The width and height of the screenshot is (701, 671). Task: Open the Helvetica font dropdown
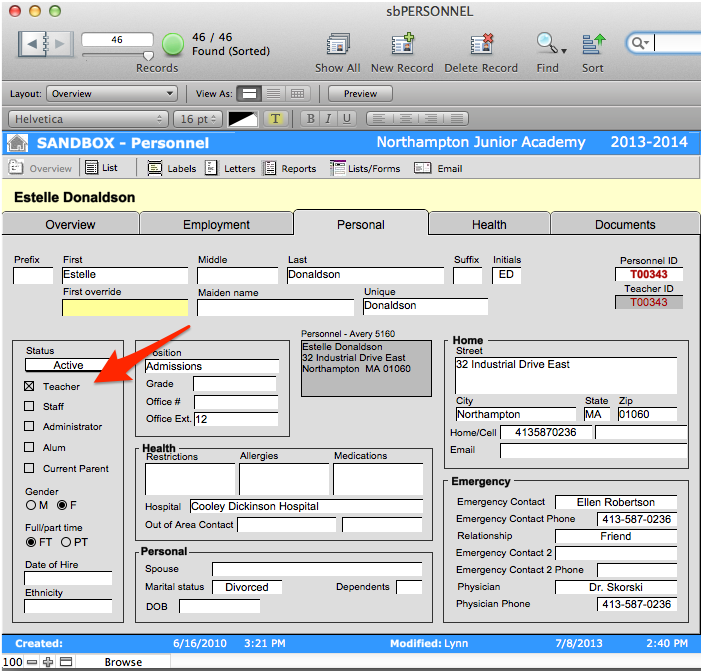click(87, 119)
